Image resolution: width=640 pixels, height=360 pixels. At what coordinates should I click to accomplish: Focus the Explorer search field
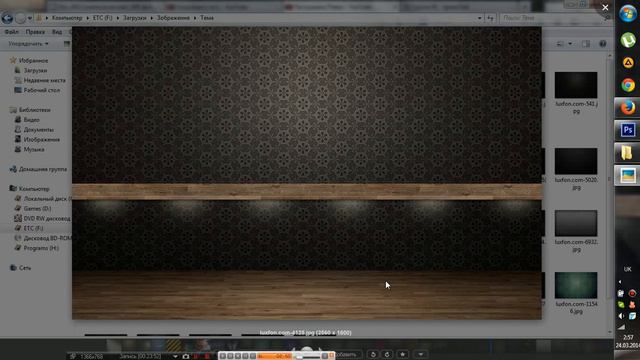pyautogui.click(x=551, y=18)
